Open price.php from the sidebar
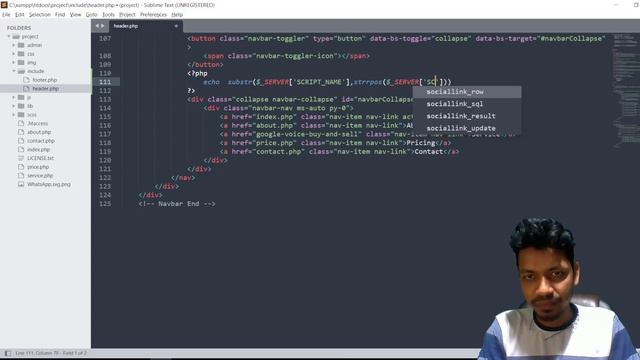The width and height of the screenshot is (640, 360). pos(38,167)
